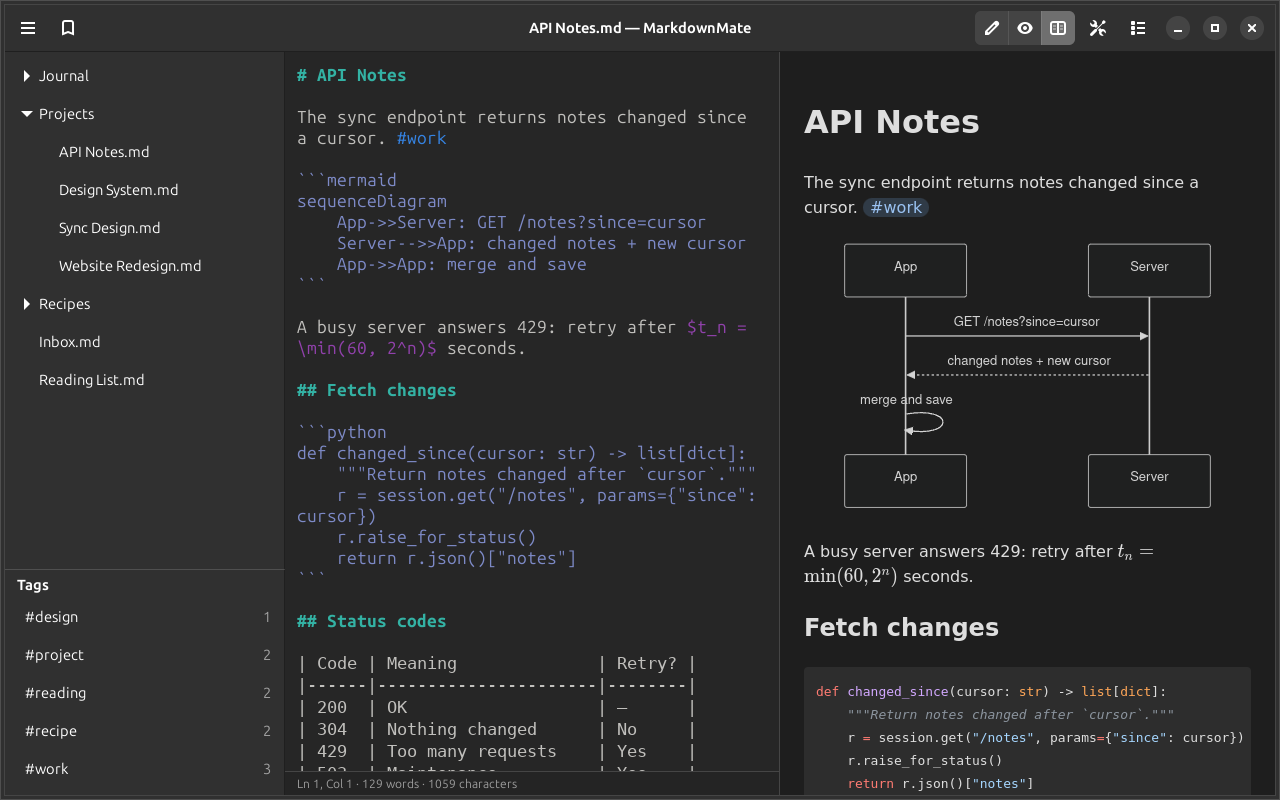Screen dimensions: 1280x800
Task: Filter notes by the #project tag
Action: tap(145, 655)
